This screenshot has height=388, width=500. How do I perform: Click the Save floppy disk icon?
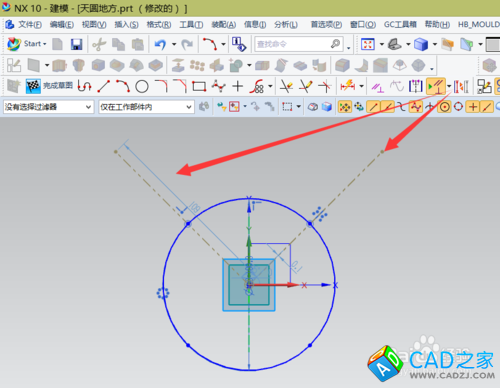(76, 44)
